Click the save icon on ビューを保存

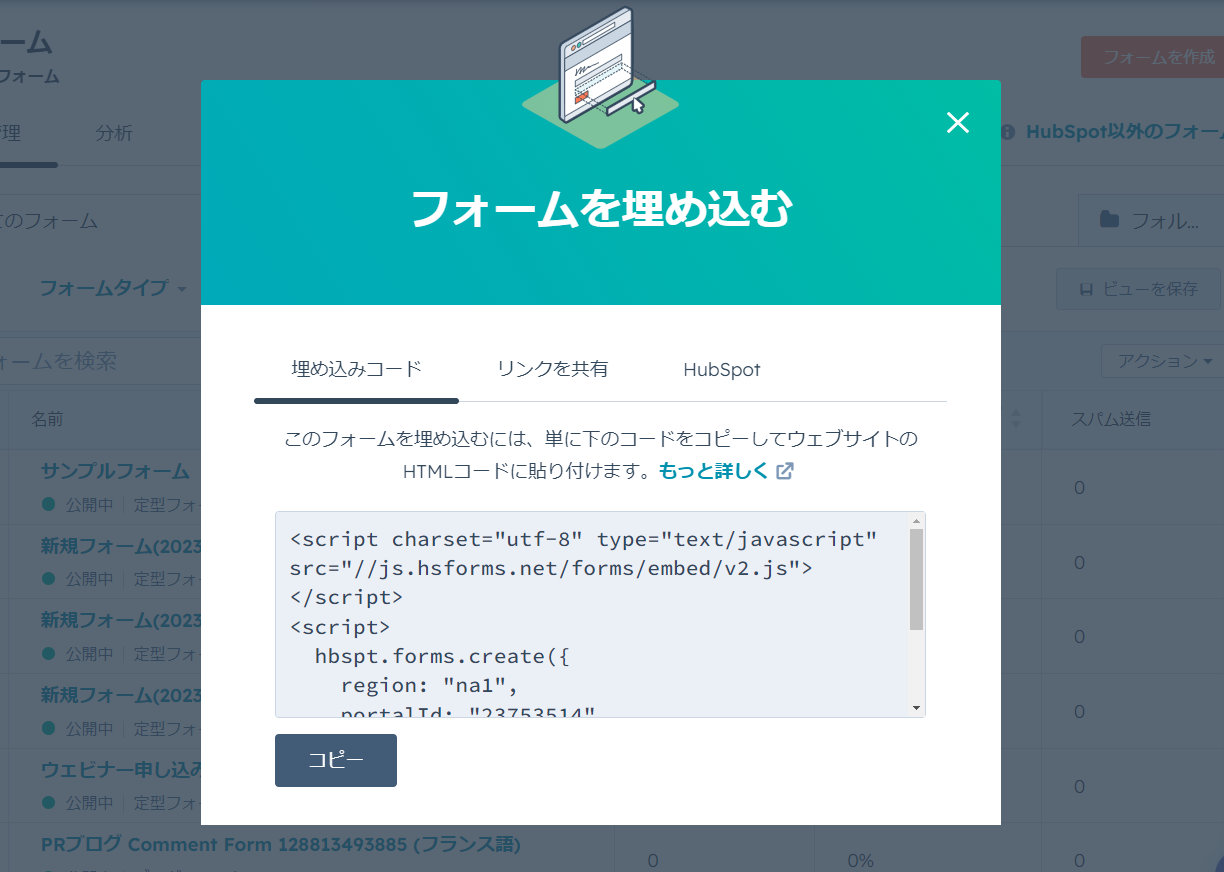coord(1086,290)
